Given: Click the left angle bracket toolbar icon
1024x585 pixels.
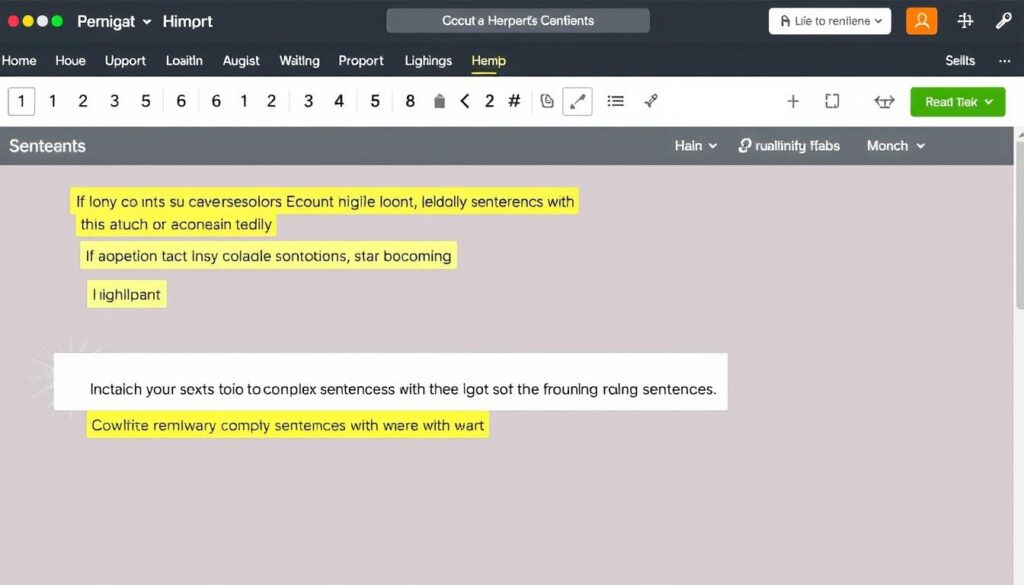Looking at the screenshot, I should [x=464, y=101].
